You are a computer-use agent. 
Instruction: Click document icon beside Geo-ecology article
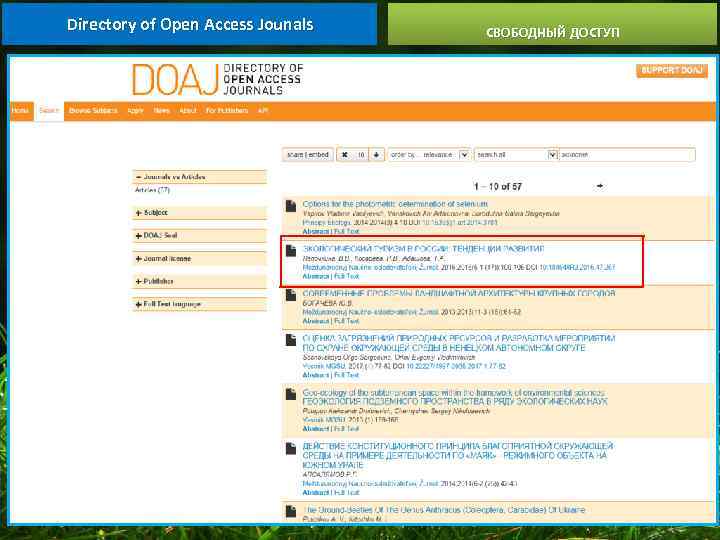(x=291, y=394)
